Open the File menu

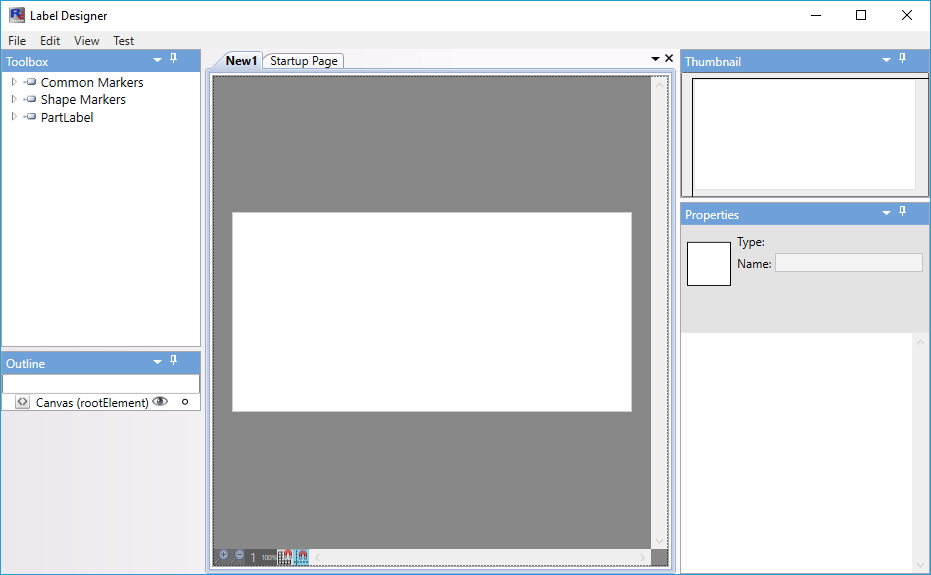(x=17, y=41)
